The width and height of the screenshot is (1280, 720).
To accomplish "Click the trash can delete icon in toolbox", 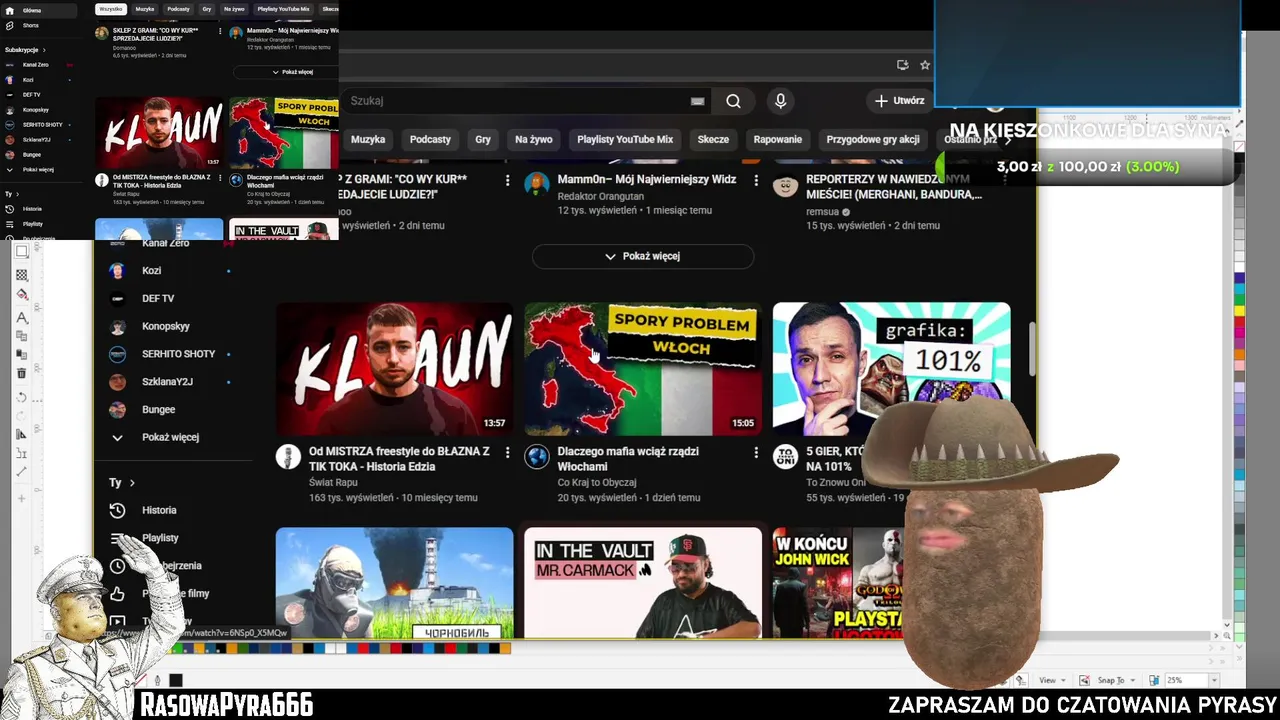I will tap(22, 373).
